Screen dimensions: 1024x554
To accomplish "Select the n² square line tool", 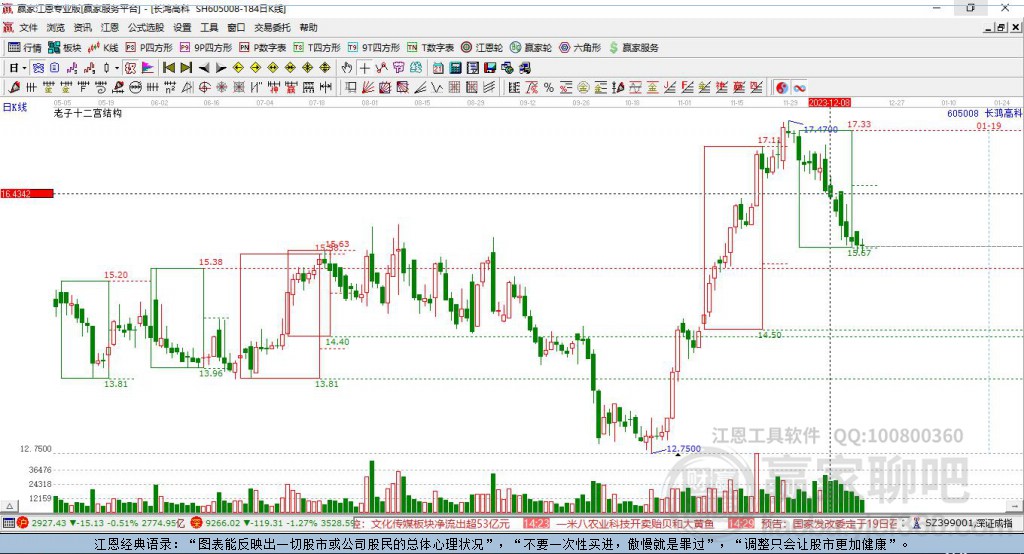I will [x=170, y=88].
